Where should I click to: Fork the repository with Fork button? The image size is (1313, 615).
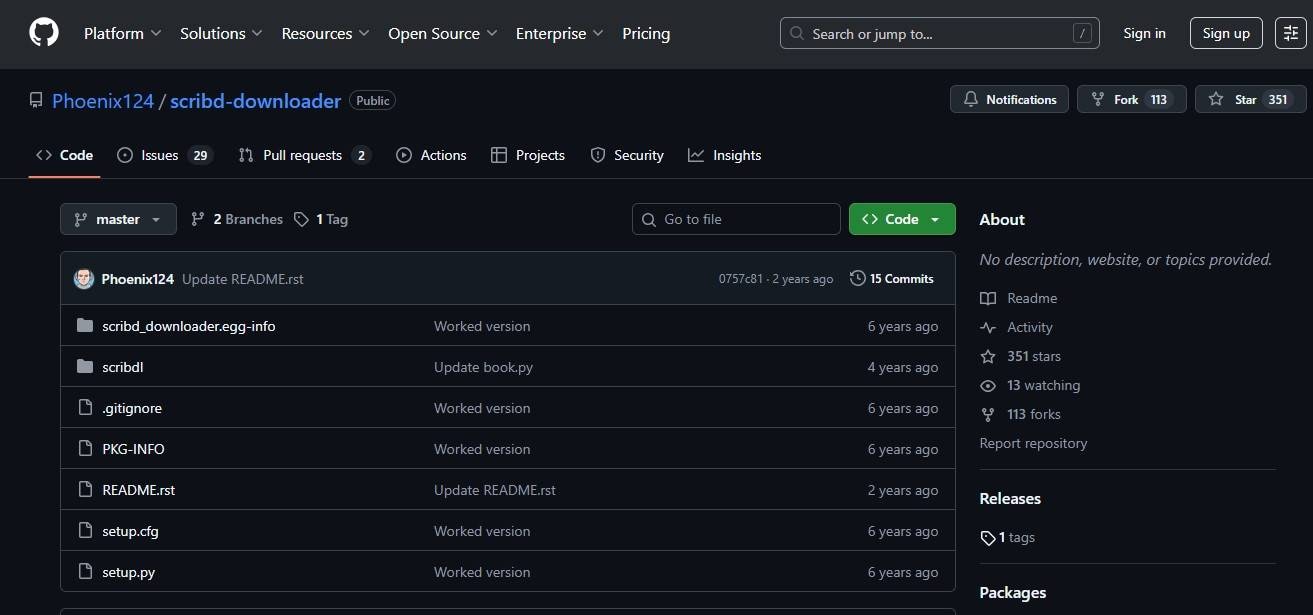[1131, 99]
